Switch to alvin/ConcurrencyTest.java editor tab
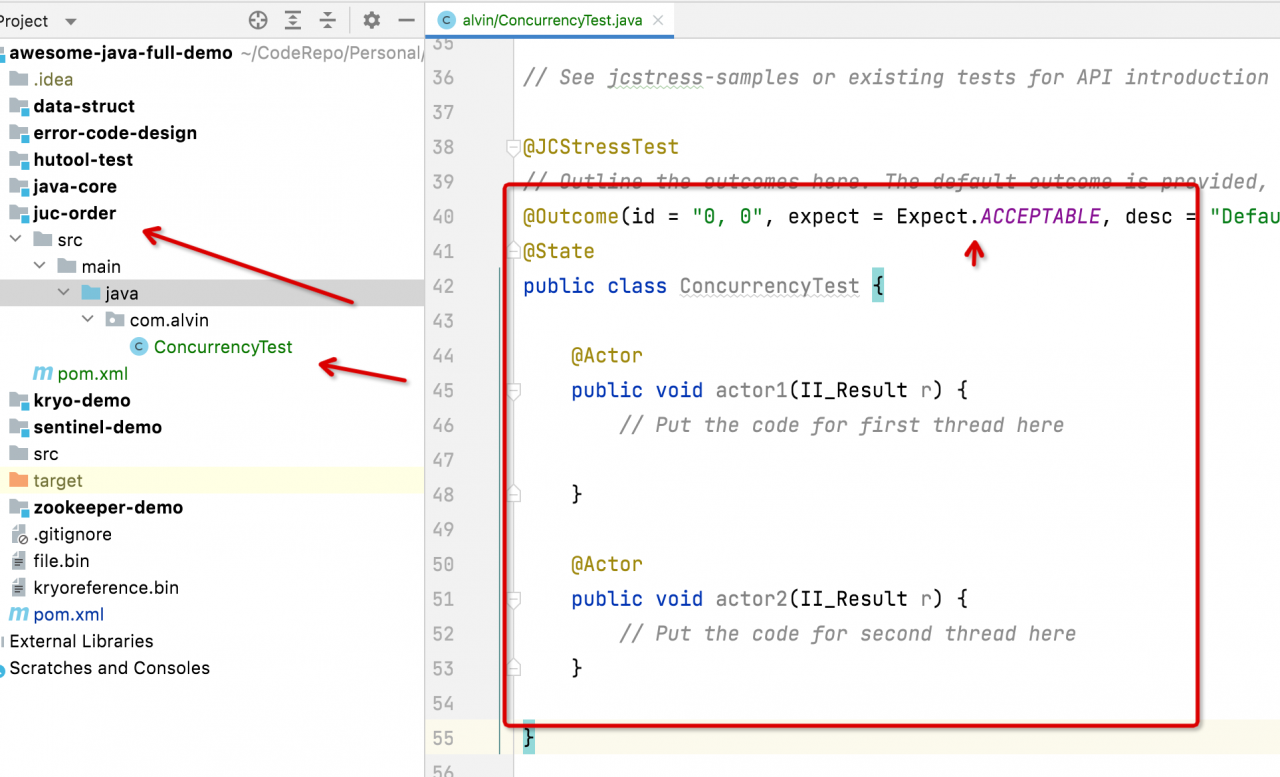The width and height of the screenshot is (1280, 777). pyautogui.click(x=552, y=20)
